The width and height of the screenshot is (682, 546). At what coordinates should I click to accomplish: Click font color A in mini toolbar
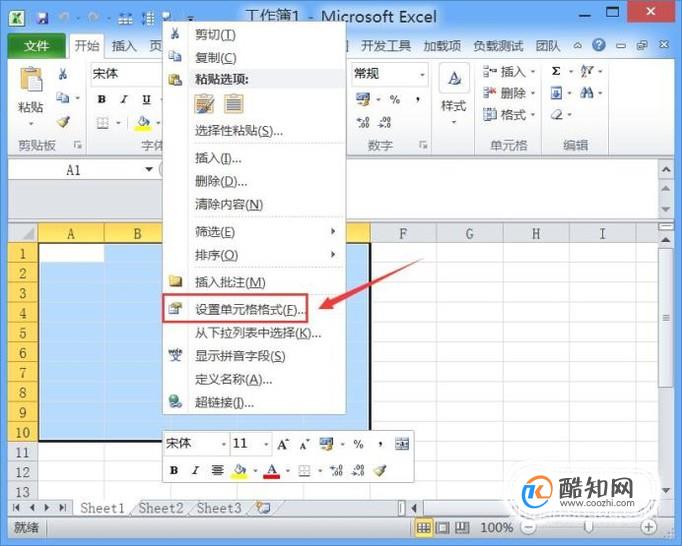[x=272, y=471]
